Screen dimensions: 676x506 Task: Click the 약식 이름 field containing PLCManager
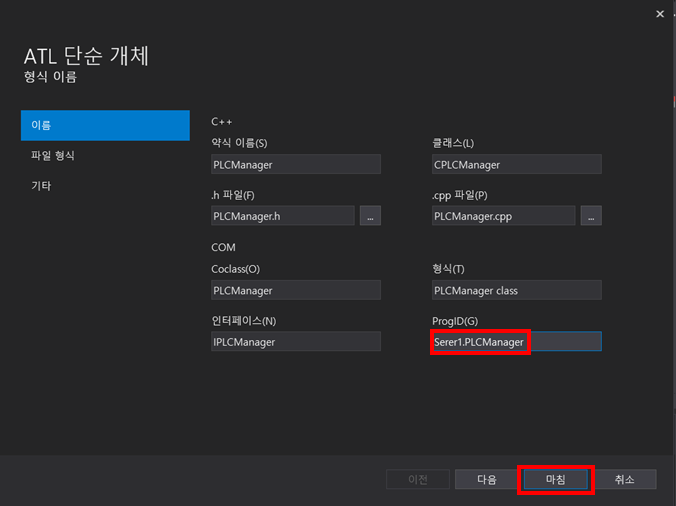(x=296, y=164)
